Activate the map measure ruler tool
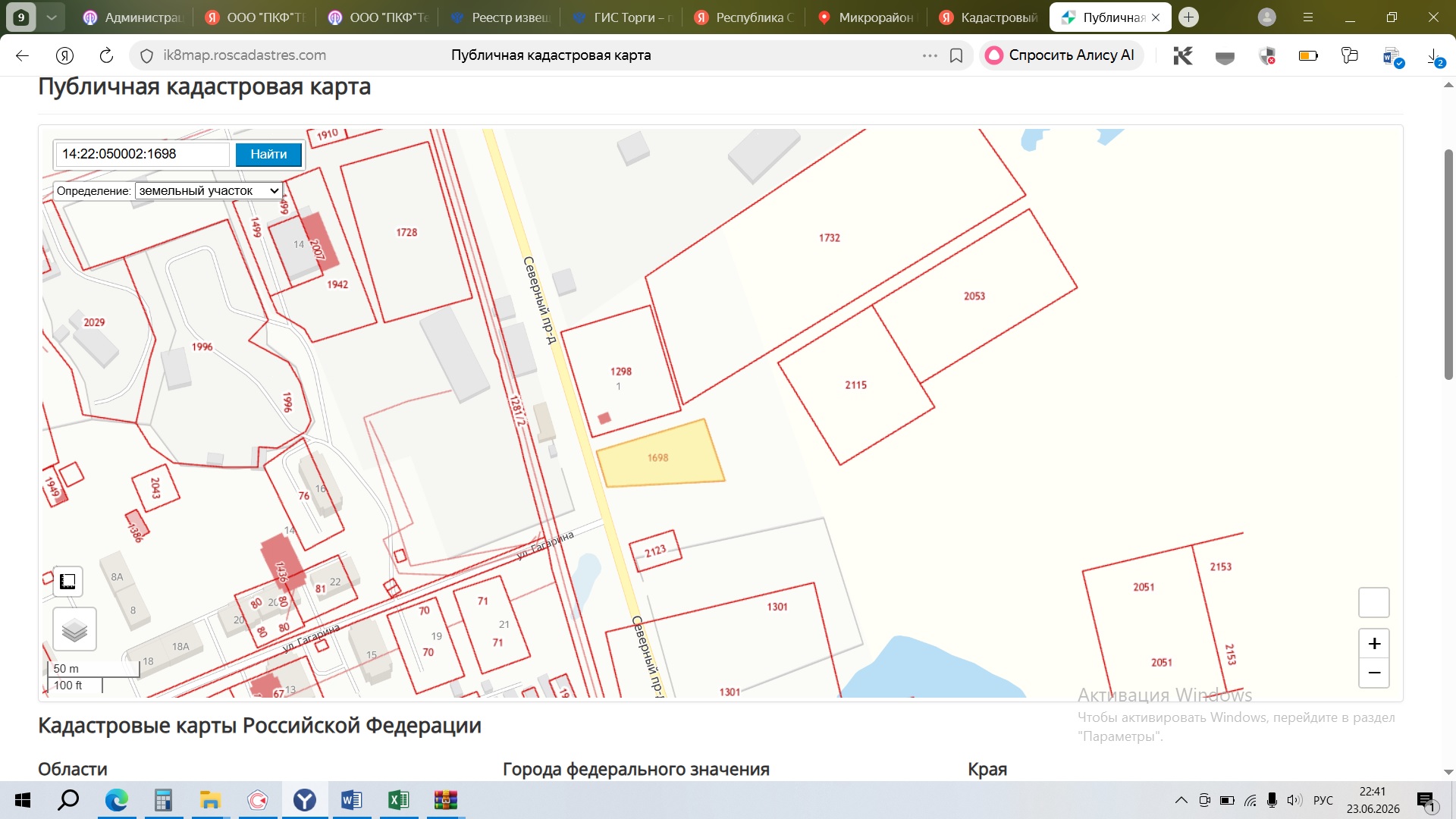 67,582
